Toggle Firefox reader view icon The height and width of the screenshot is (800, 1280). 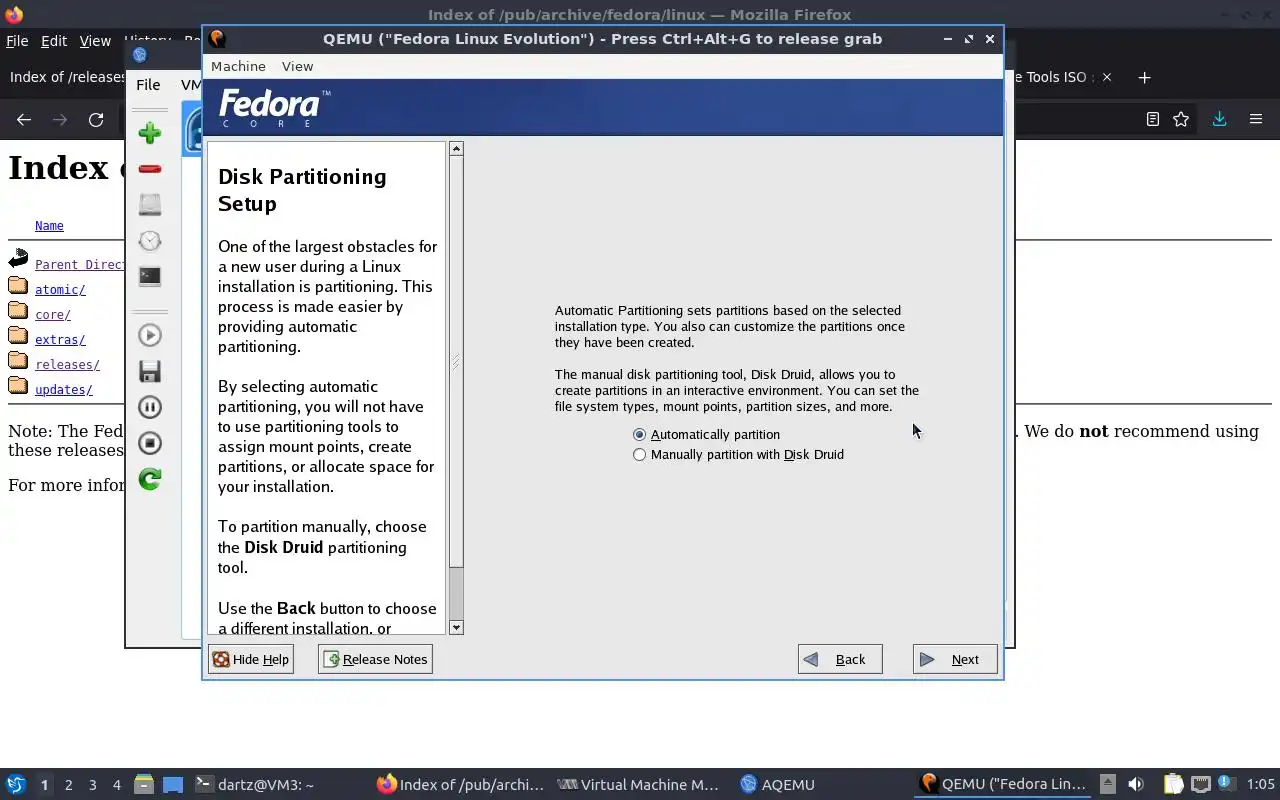point(1152,119)
